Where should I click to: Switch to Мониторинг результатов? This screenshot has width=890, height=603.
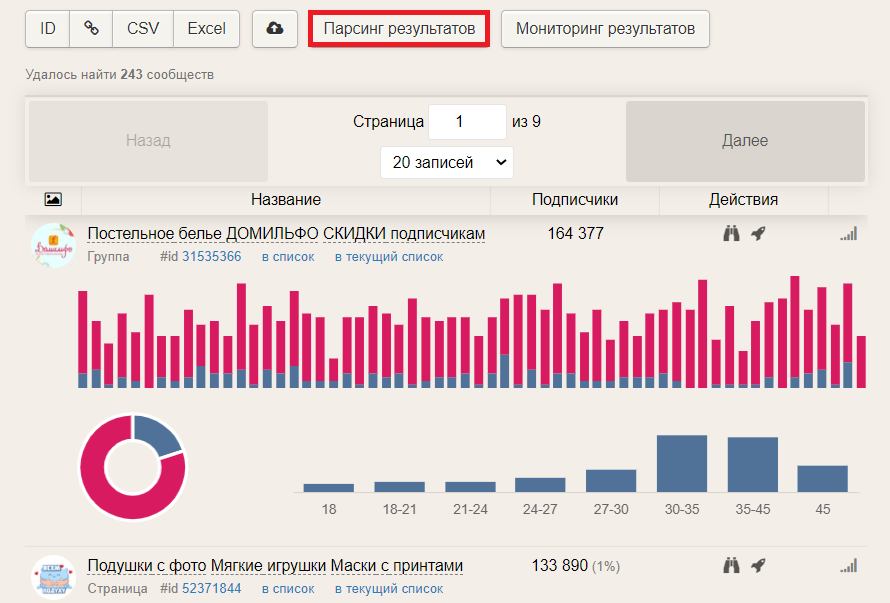(x=605, y=29)
